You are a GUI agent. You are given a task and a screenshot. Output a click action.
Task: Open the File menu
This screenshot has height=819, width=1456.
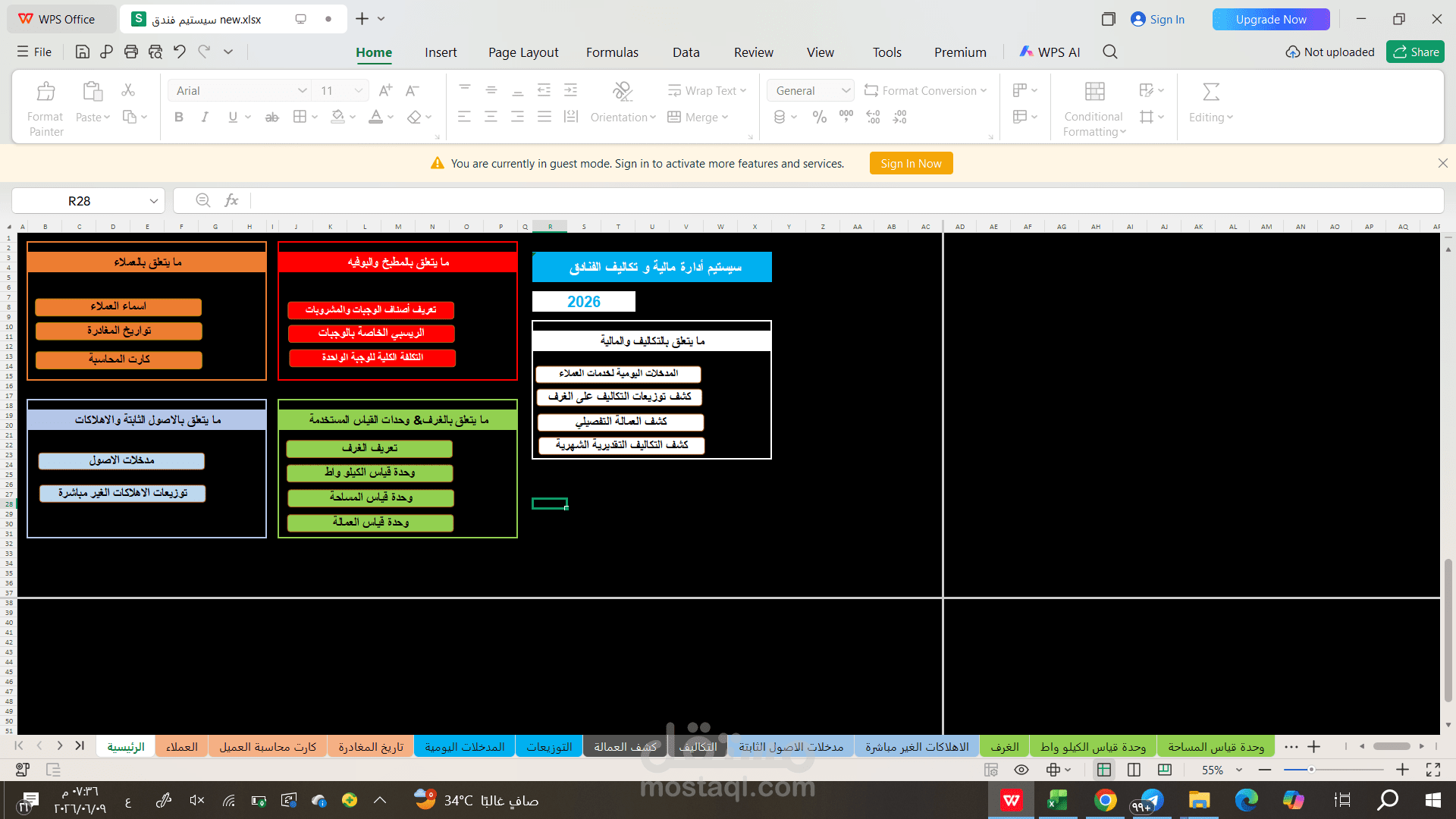coord(34,52)
